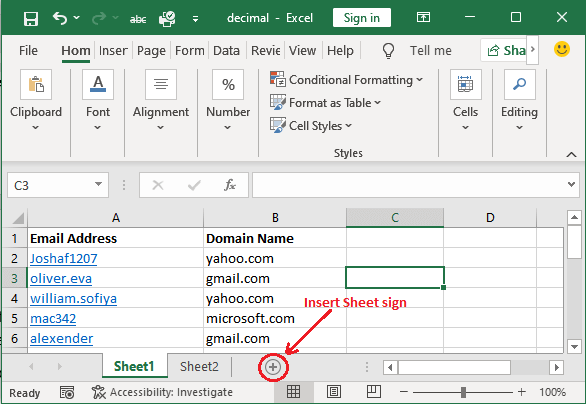Viewport: 586px width, 404px height.
Task: Open the View tab
Action: click(302, 50)
